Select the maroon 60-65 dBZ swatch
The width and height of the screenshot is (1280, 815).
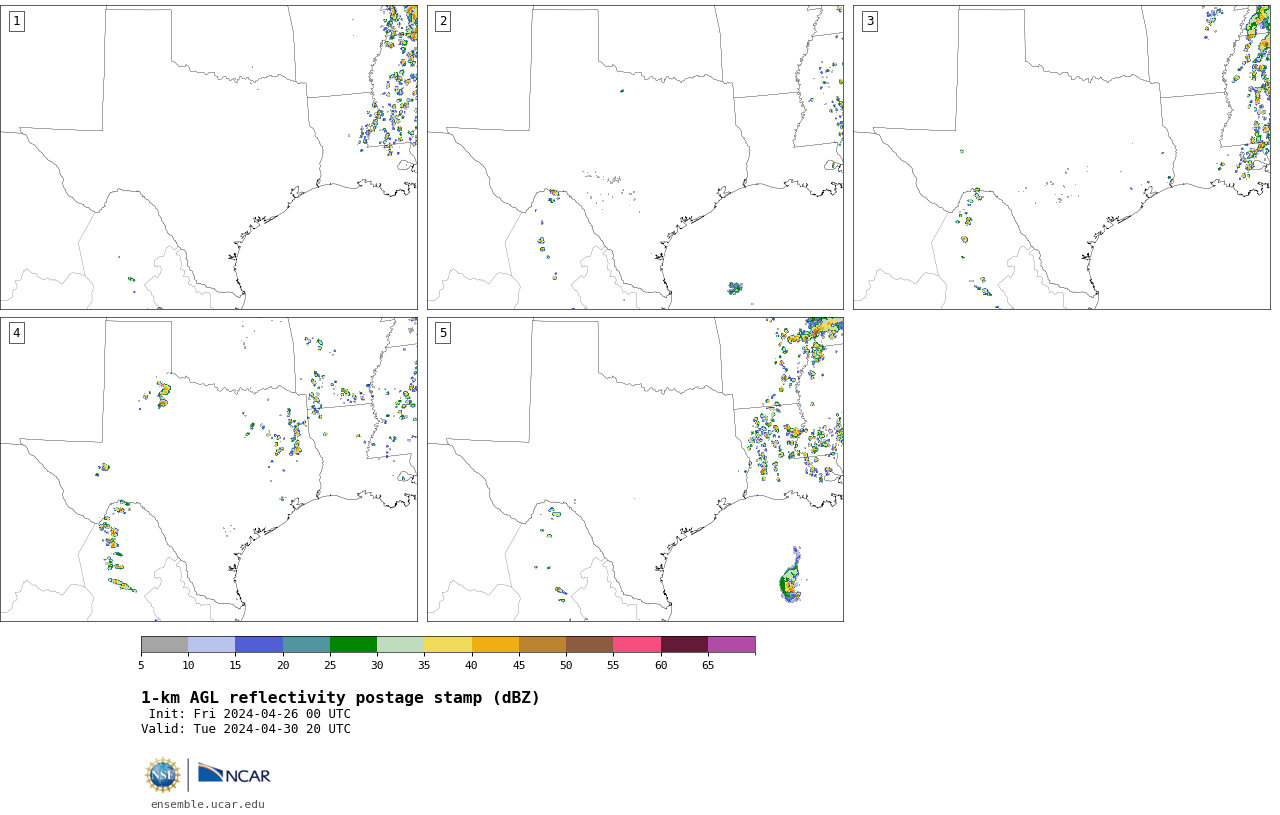pyautogui.click(x=684, y=645)
